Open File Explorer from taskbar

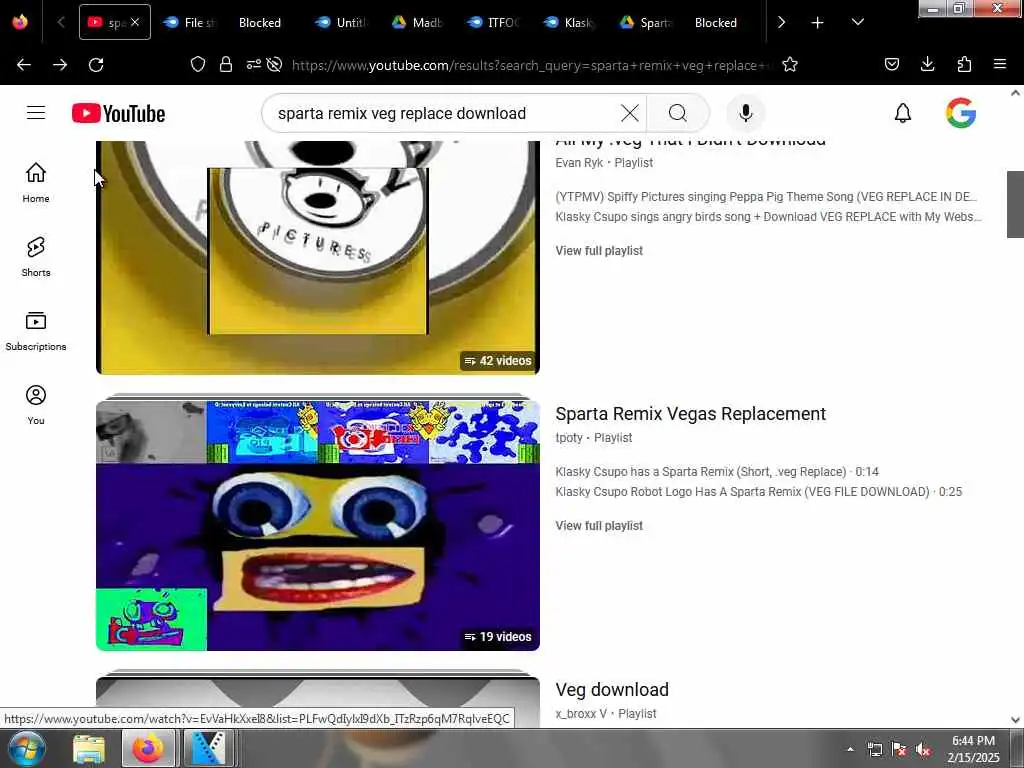click(x=89, y=749)
